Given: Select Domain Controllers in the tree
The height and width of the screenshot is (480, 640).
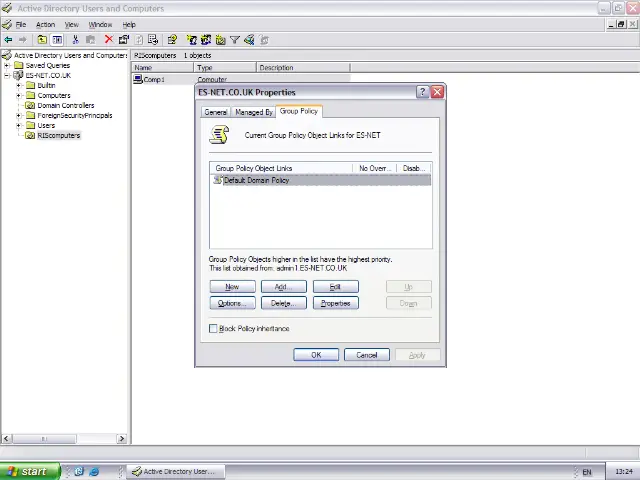Looking at the screenshot, I should point(65,105).
